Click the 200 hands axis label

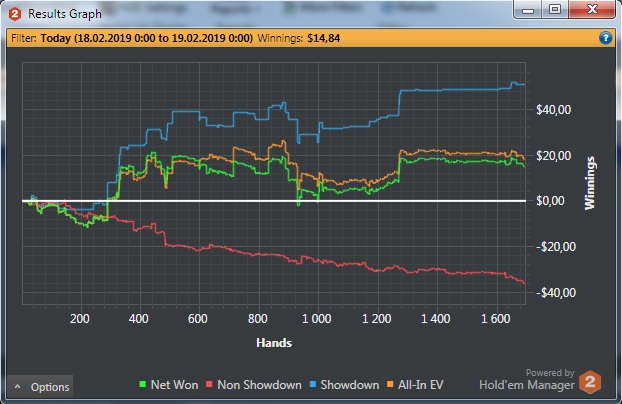[79, 319]
